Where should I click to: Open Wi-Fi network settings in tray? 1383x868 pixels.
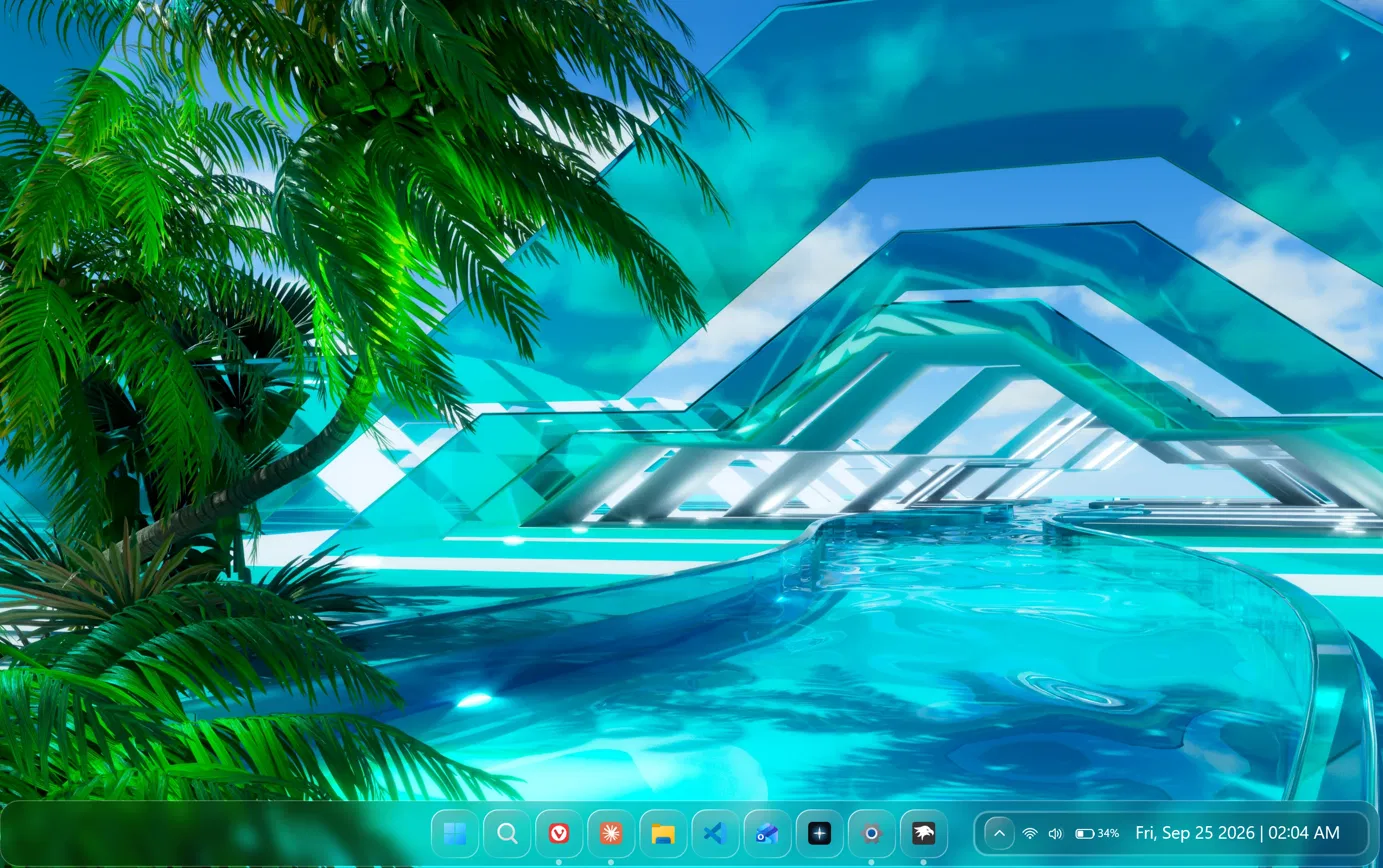pyautogui.click(x=1029, y=833)
